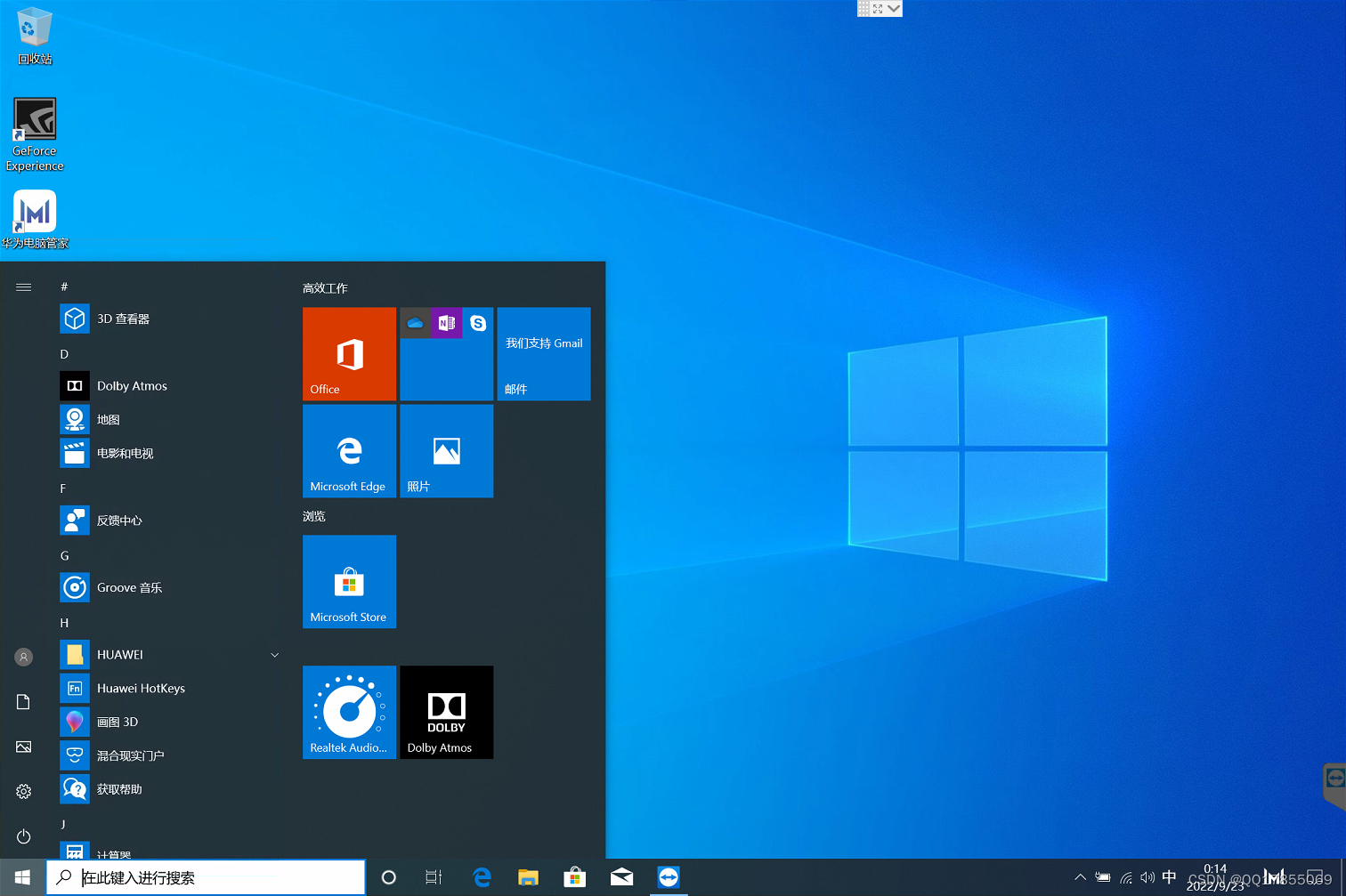Viewport: 1346px width, 896px height.
Task: Open OneDrive small tile icon
Action: [415, 323]
